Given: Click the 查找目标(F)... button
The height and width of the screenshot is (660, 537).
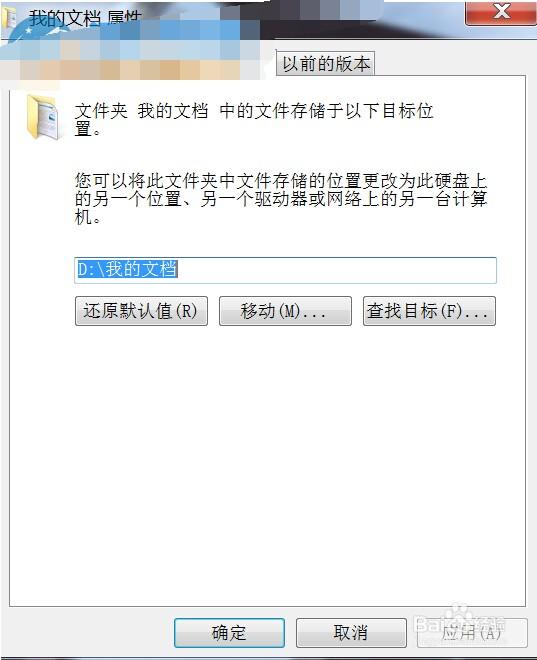Looking at the screenshot, I should coord(429,311).
